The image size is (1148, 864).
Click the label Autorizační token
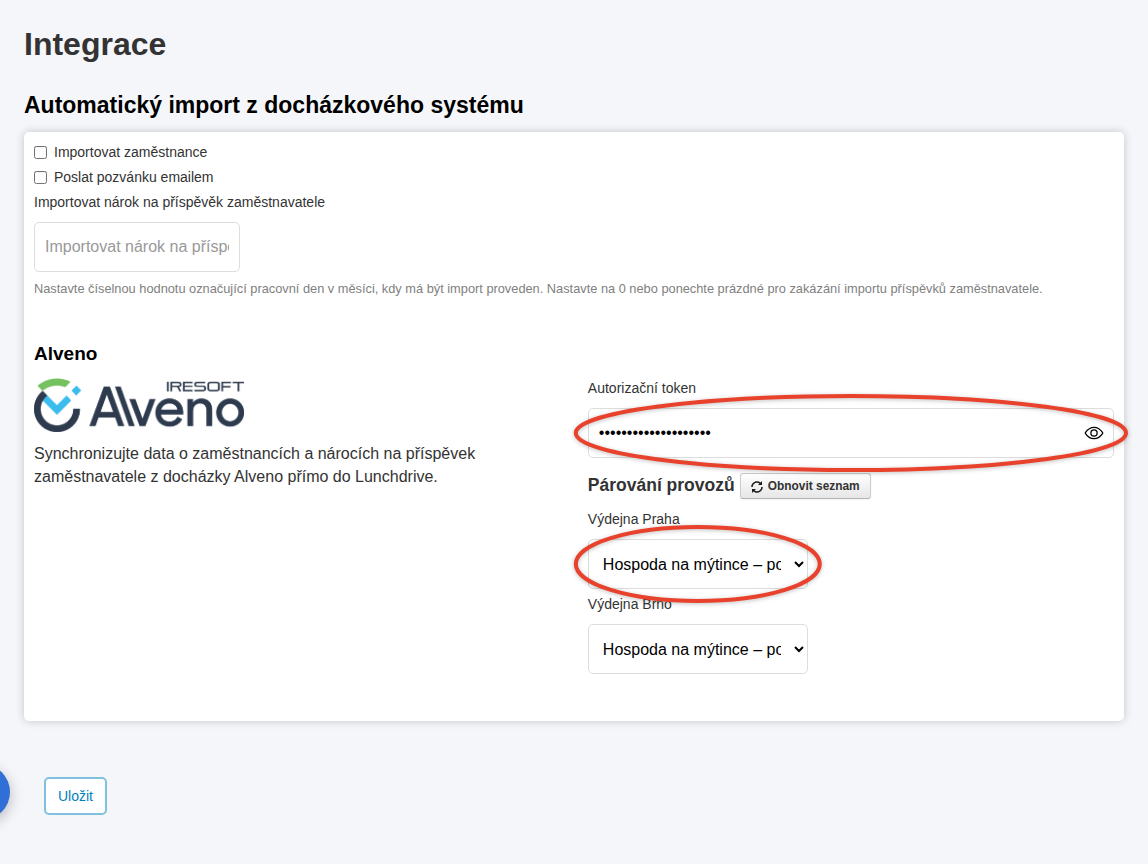coord(641,388)
